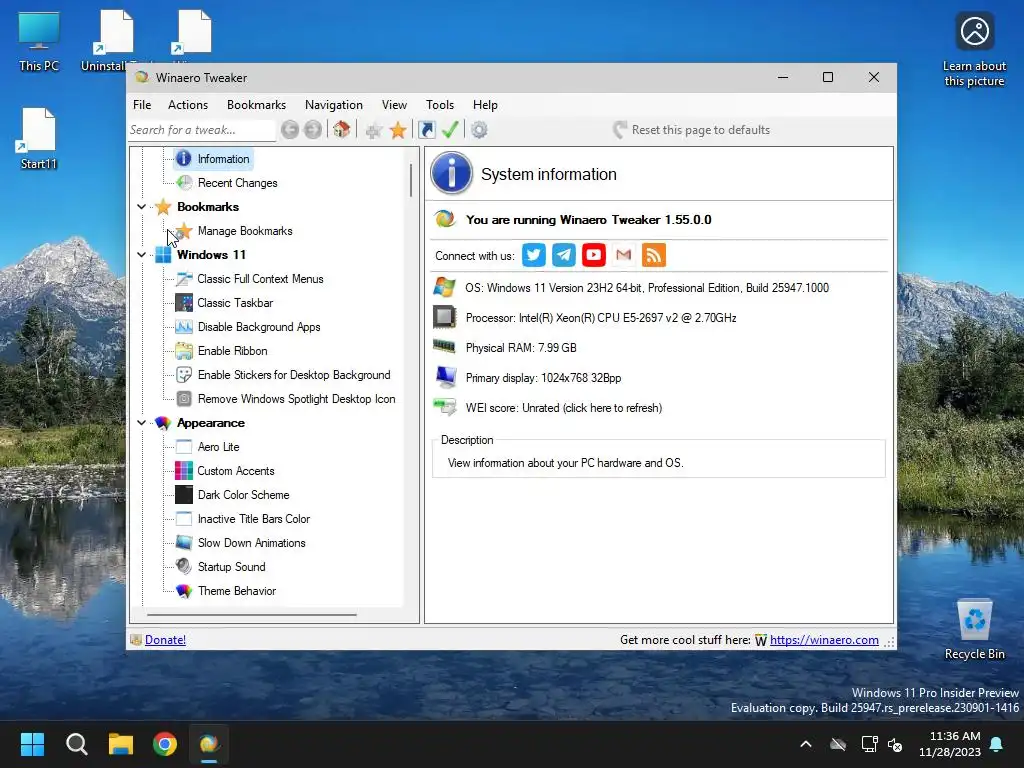
Task: Collapse the Windows 11 tree category
Action: [141, 255]
